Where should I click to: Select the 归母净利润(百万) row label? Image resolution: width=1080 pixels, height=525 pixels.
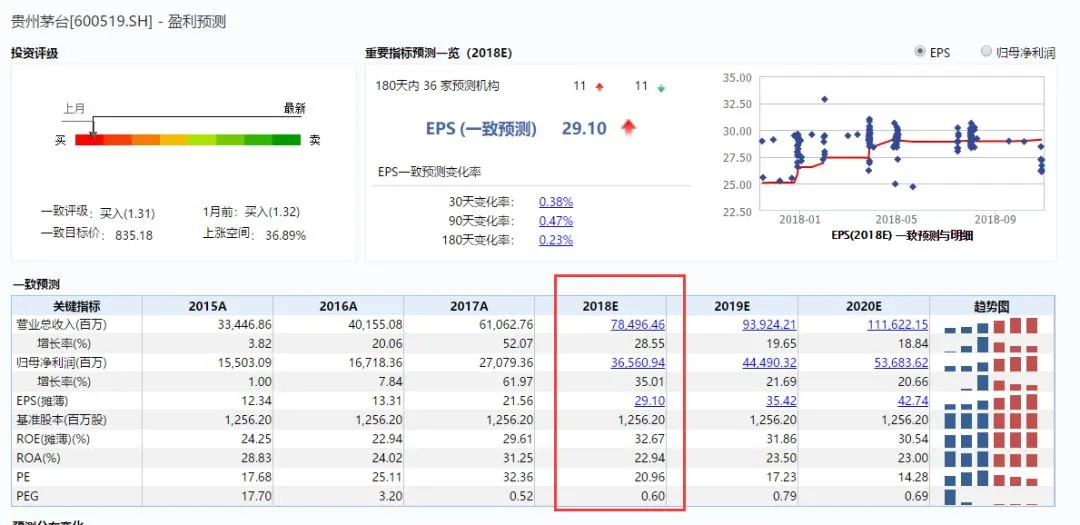coord(61,362)
